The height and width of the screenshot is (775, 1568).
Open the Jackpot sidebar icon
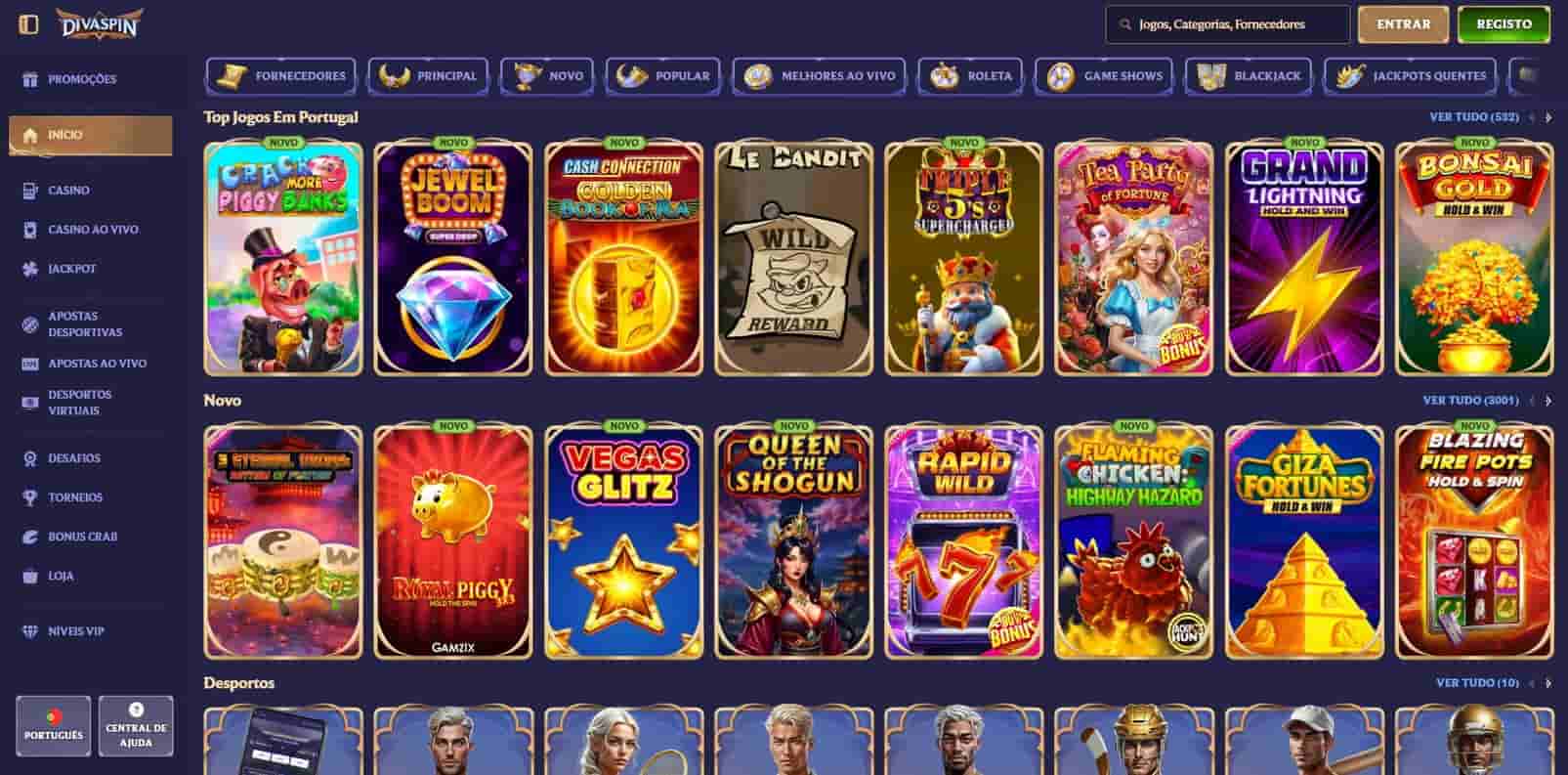pos(30,269)
